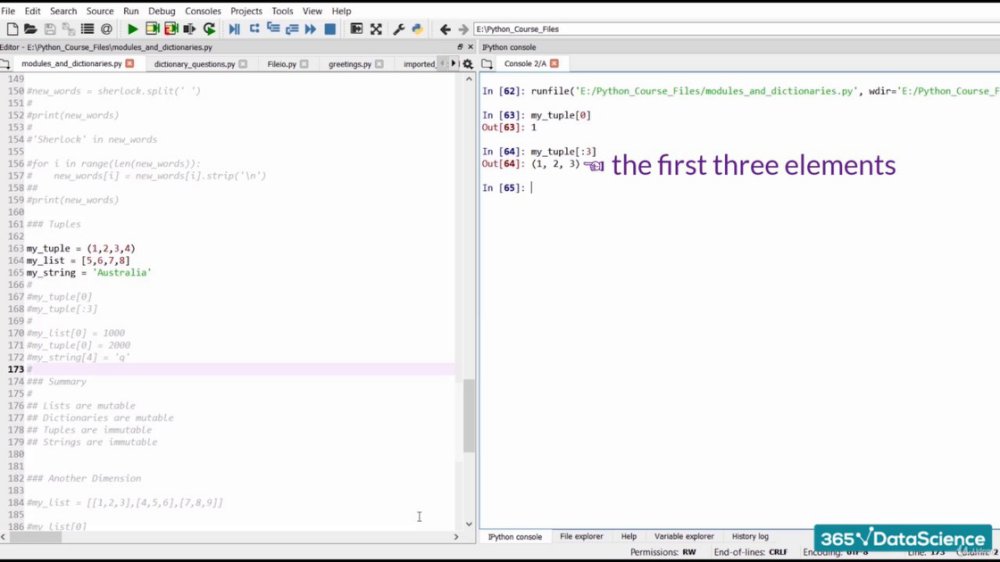Switch to File explorer pane tab
The image size is (1000, 562).
(x=581, y=536)
